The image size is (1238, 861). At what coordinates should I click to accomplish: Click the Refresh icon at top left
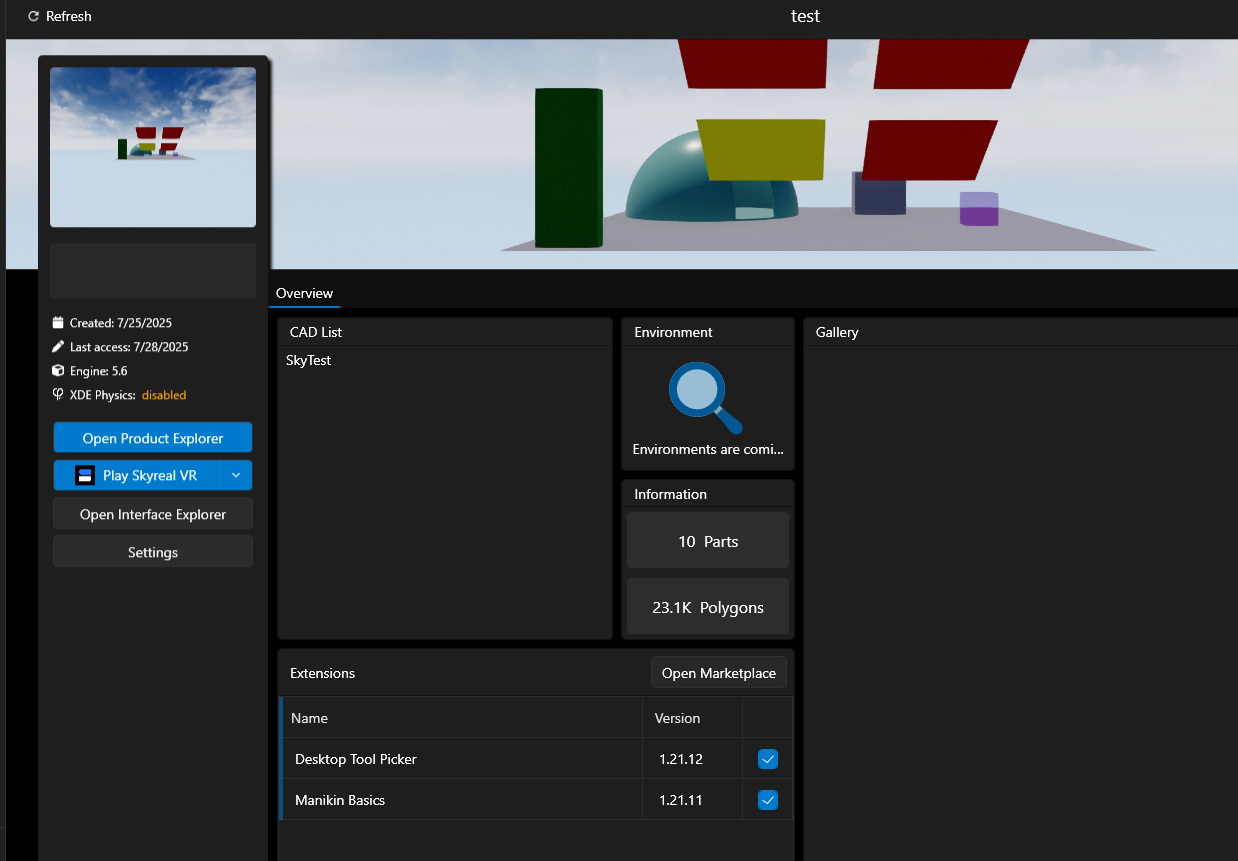pos(33,16)
